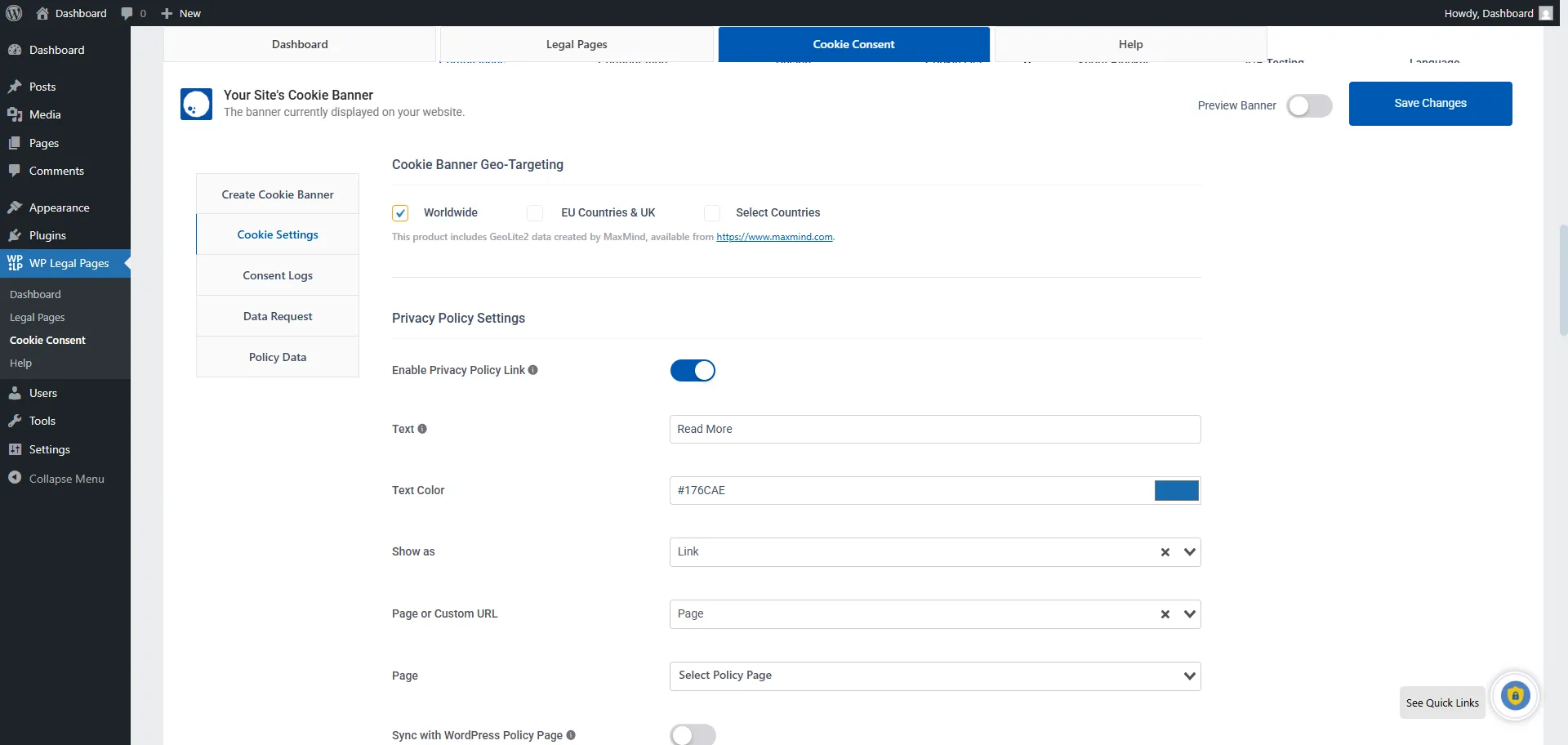
Task: Click the Text Color swatch
Action: (1175, 490)
